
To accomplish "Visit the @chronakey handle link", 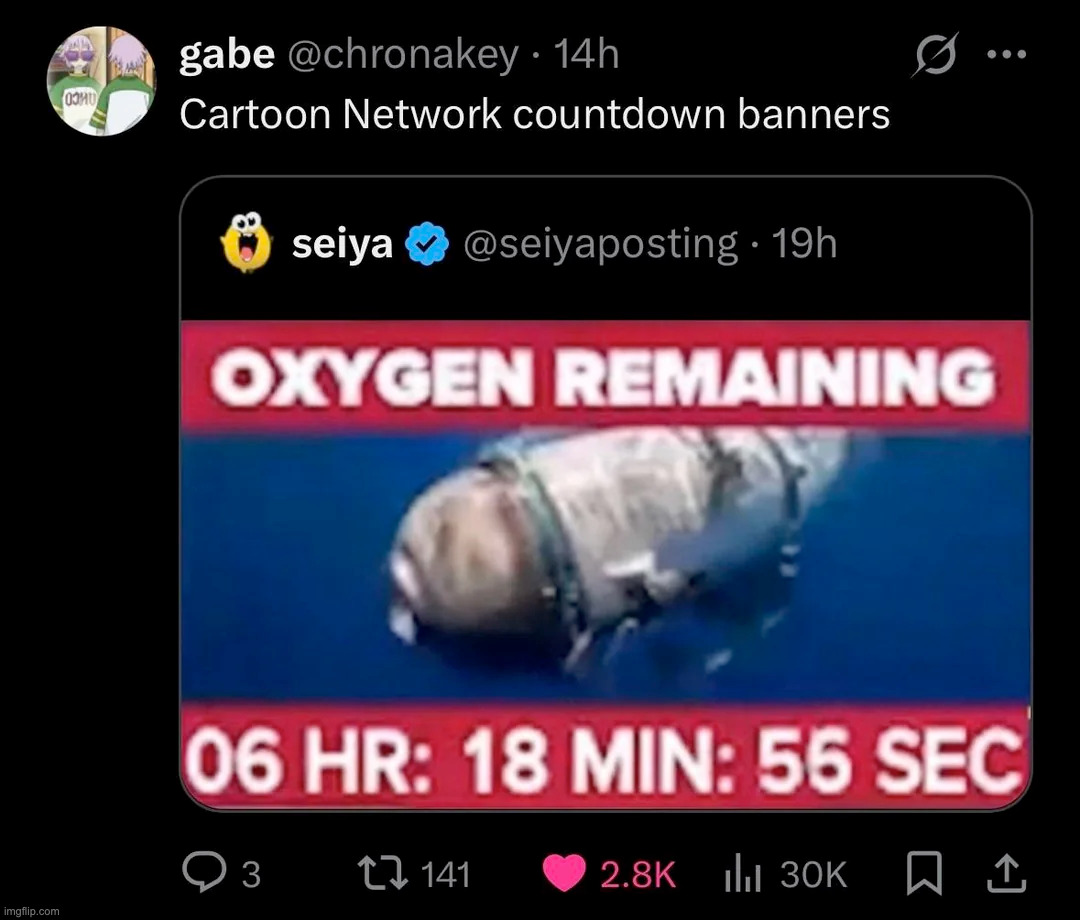I will pyautogui.click(x=403, y=55).
